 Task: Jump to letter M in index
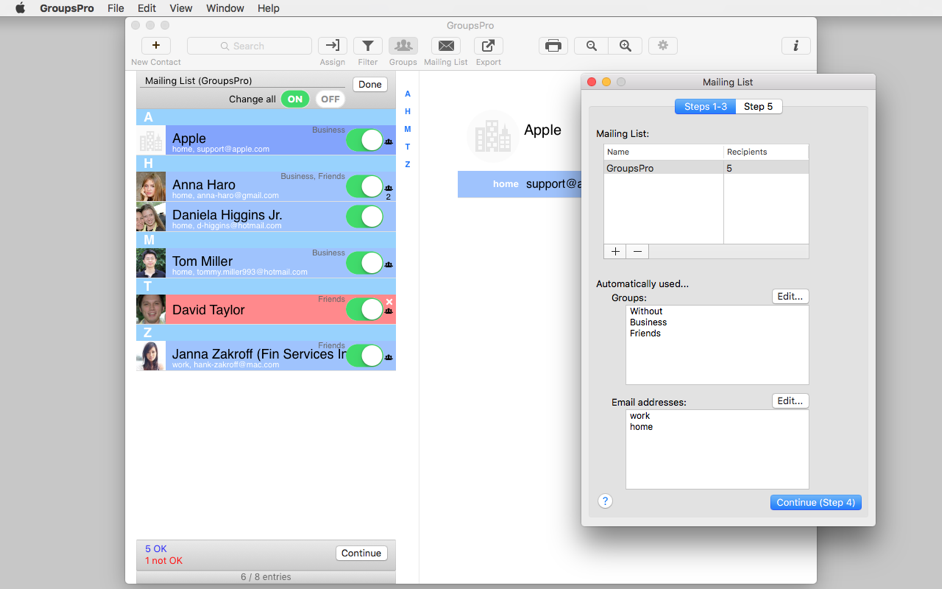407,129
